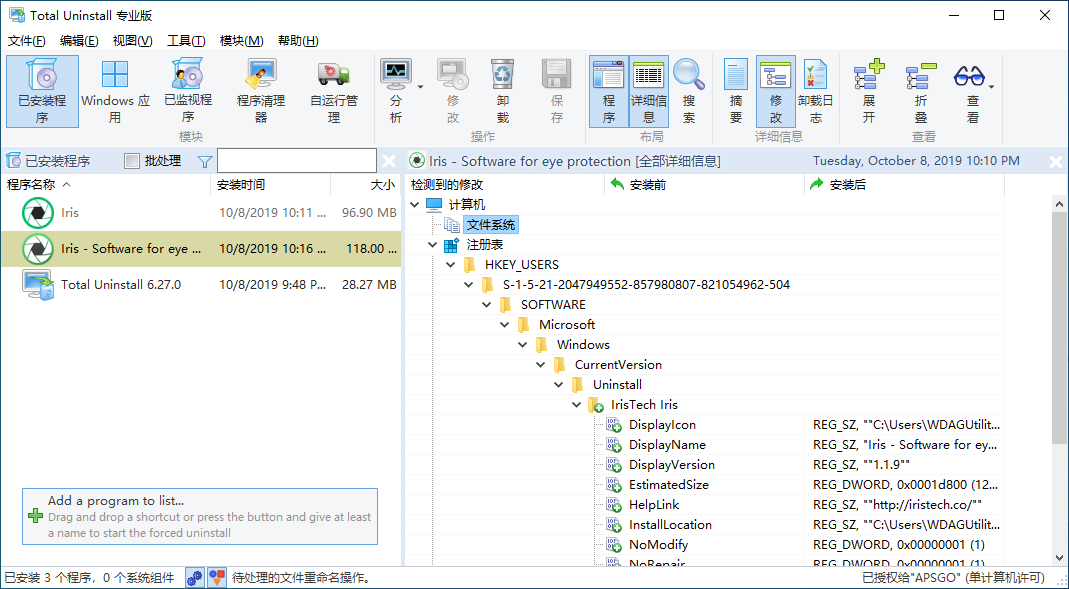Focus the program filter input field
Viewport: 1069px width, 589px height.
coord(297,161)
